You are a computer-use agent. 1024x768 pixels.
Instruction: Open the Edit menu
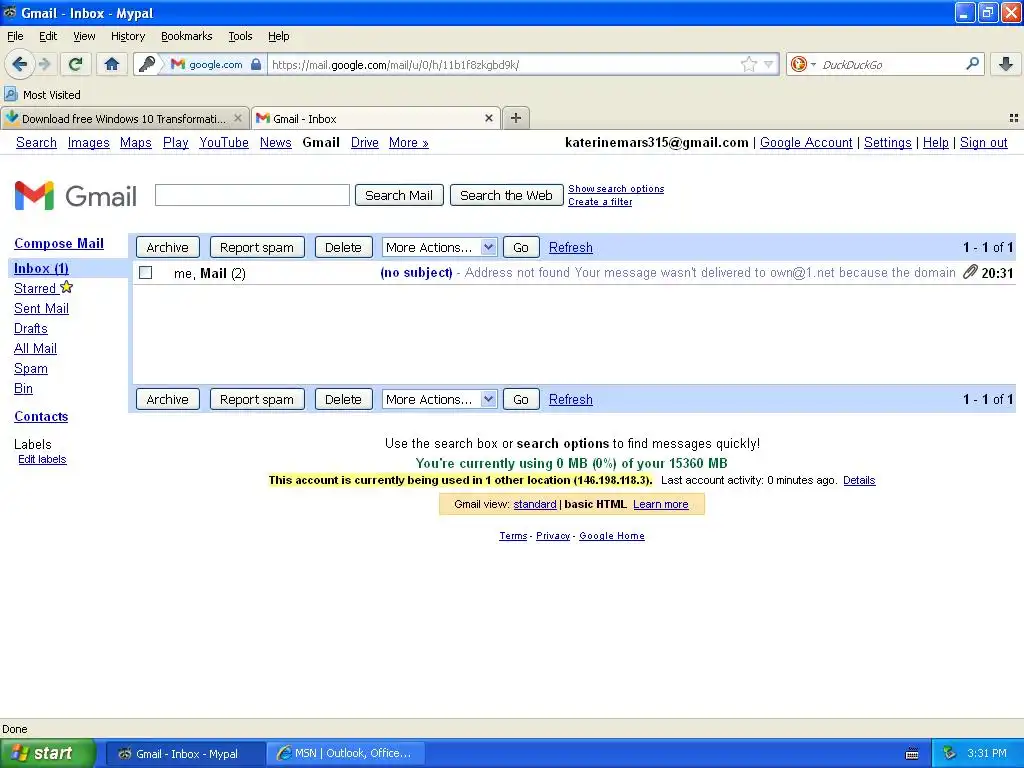tap(48, 36)
